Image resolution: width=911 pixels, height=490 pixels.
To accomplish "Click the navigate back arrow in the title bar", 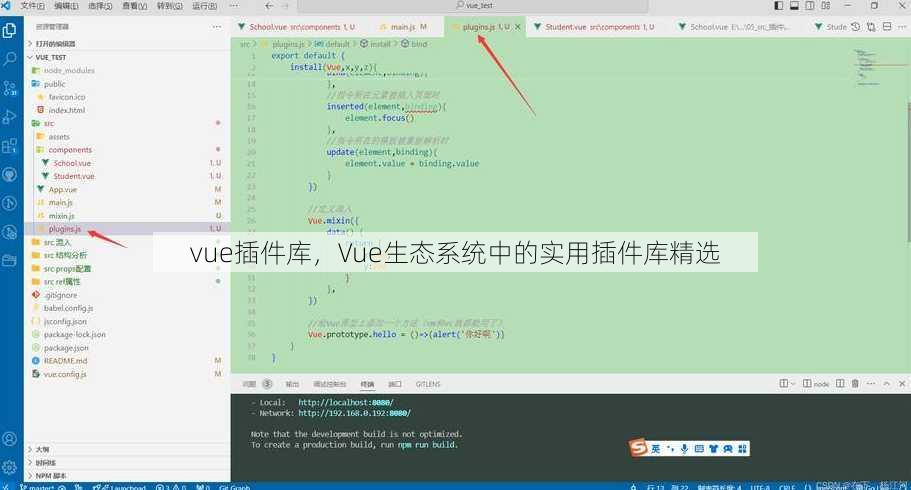I will pos(268,5).
